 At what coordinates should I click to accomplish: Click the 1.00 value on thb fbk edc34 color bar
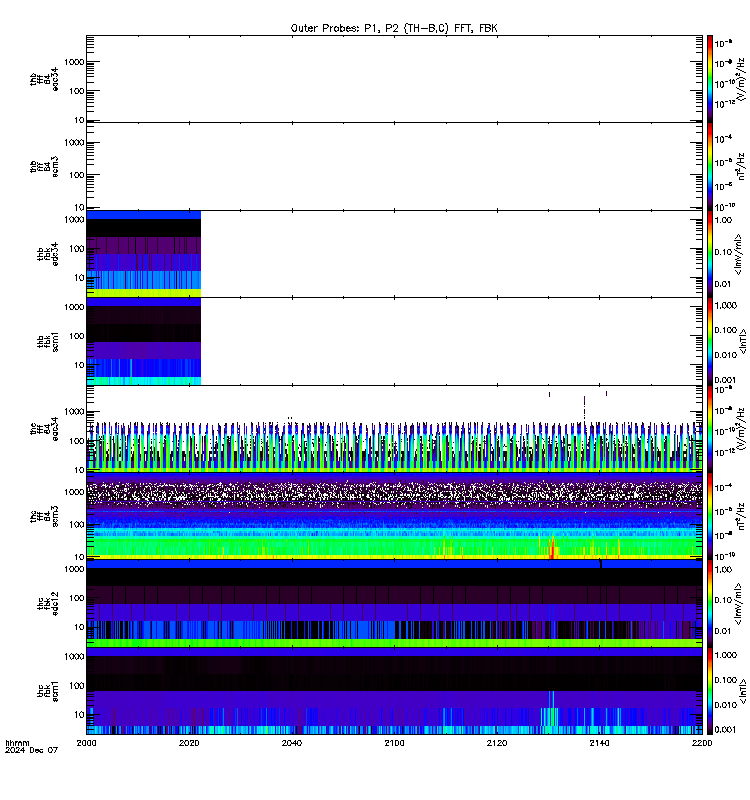[x=723, y=220]
